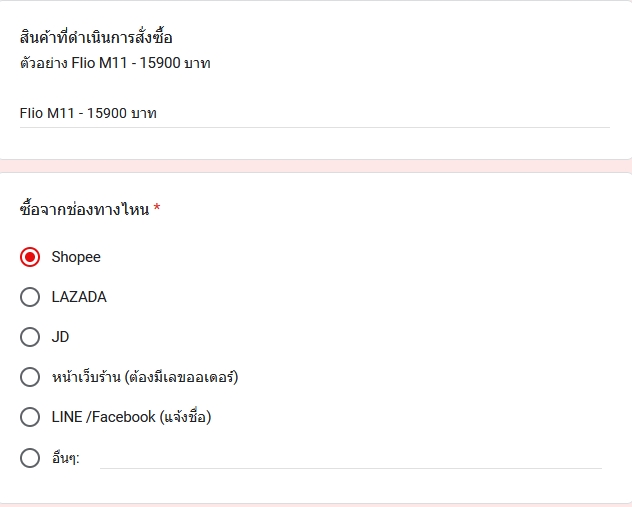Click the หน้าเว็บร้าน (ต้องมีเลขออเดอร์) label
632x507 pixels.
(145, 377)
